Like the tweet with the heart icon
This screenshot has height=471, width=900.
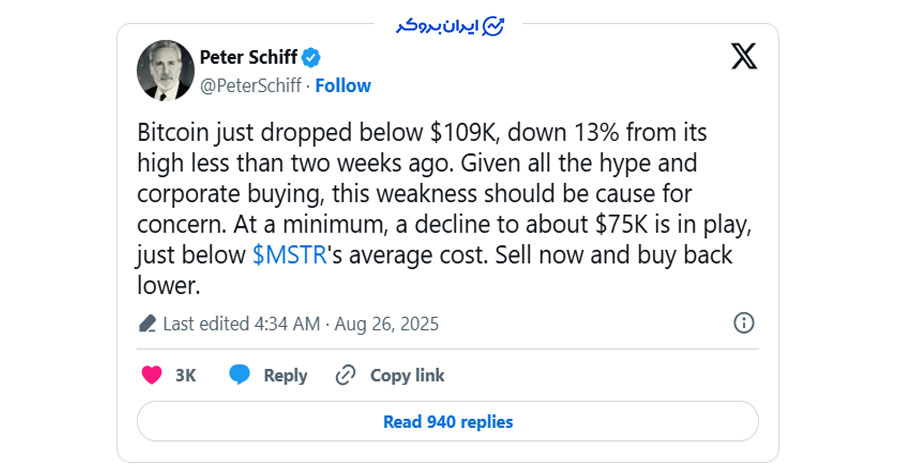[x=152, y=375]
